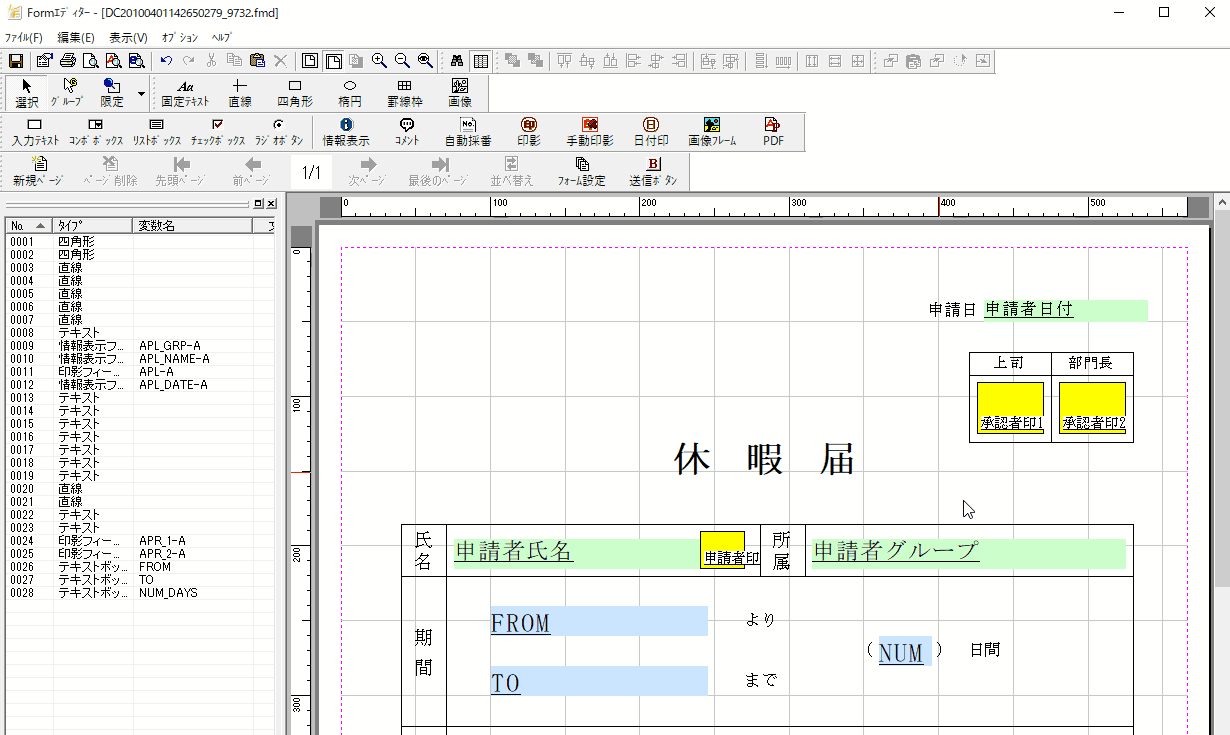Select the 四角形 rectangle tool
Viewport: 1230px width, 735px height.
tap(295, 93)
